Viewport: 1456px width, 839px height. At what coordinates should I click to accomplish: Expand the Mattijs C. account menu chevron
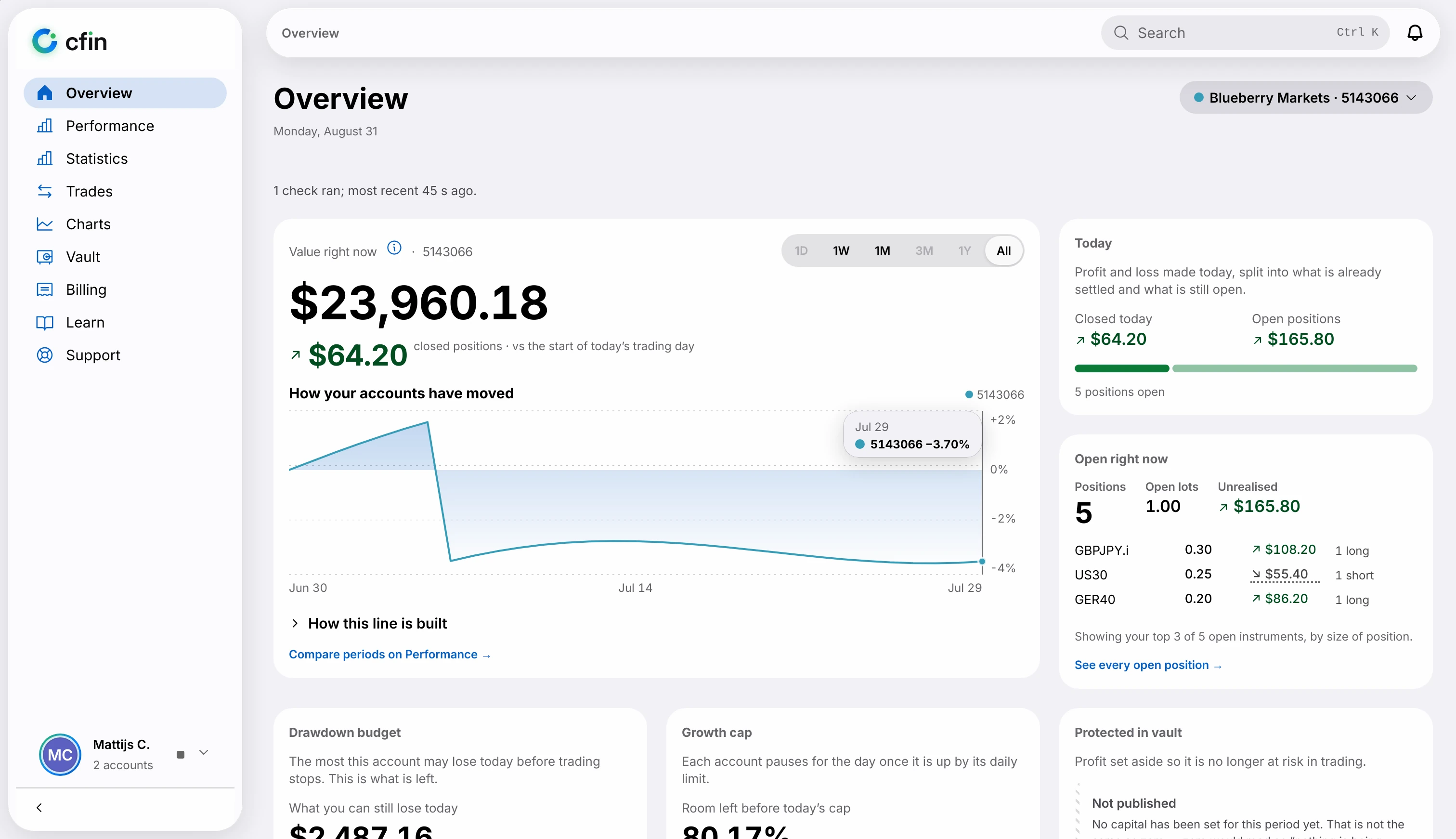(203, 753)
